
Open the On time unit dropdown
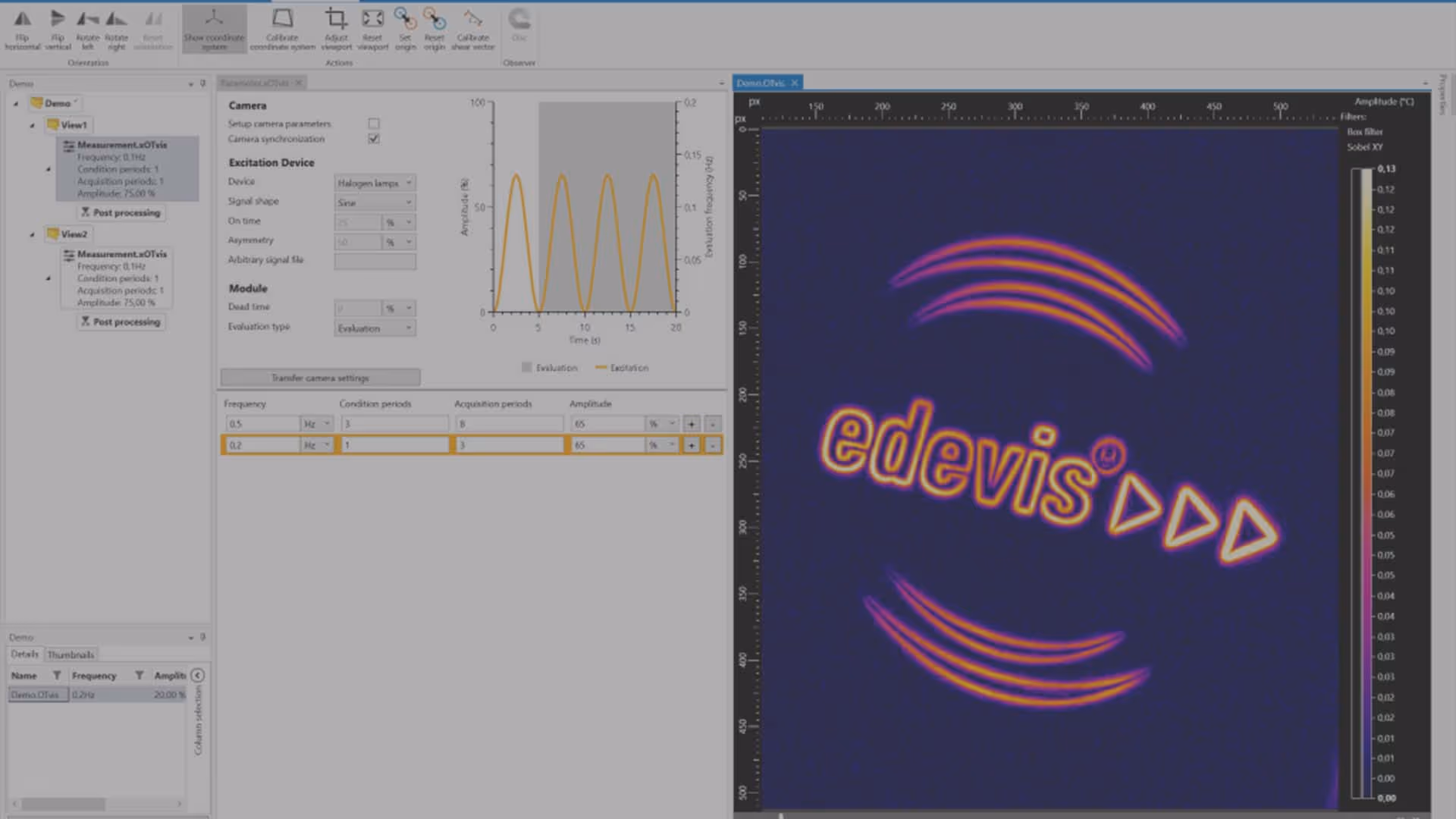point(399,222)
